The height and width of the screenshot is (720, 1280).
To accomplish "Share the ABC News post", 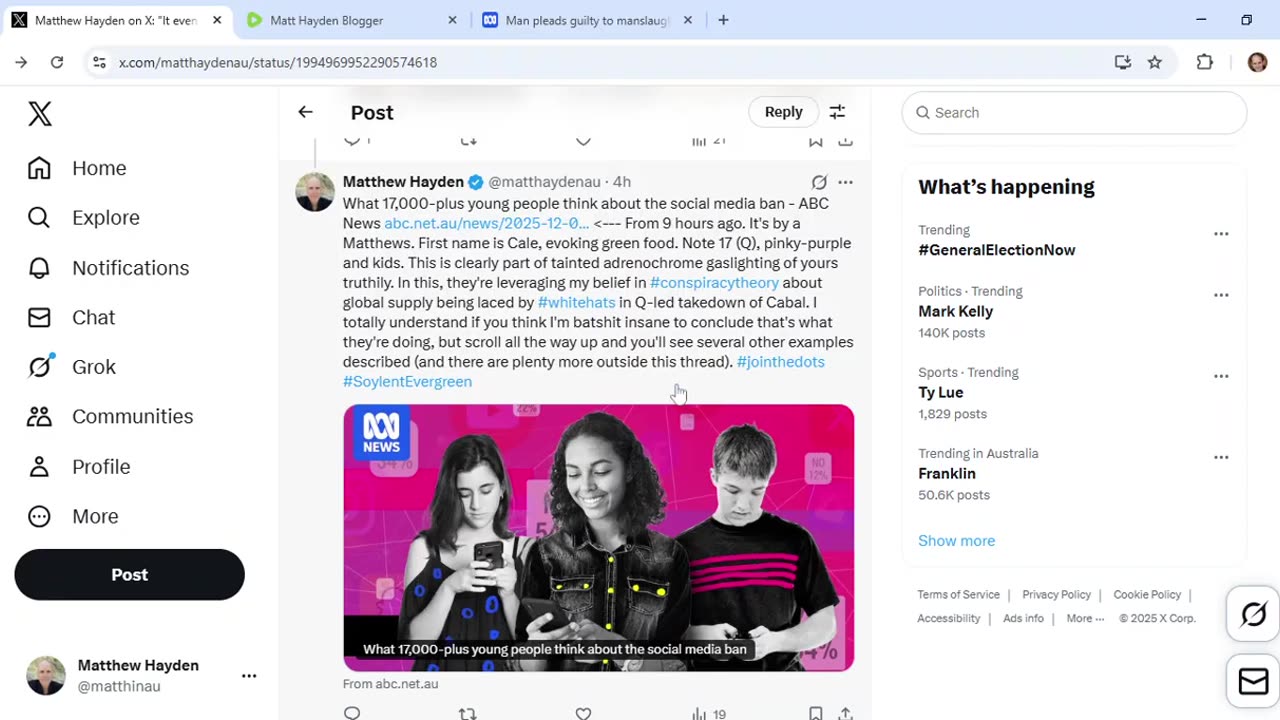I will click(x=845, y=713).
